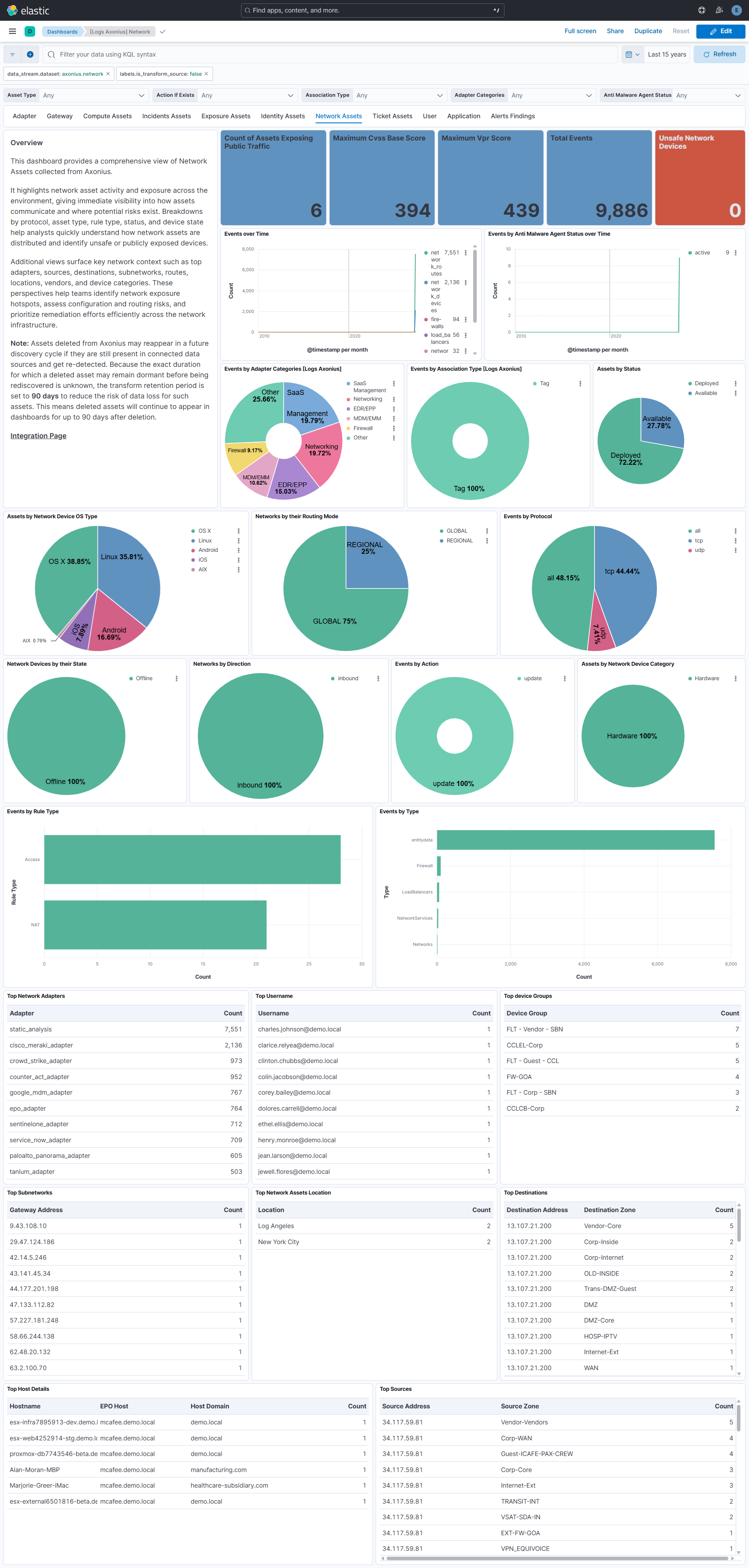Viewport: 749px width, 1568px height.
Task: Select the Unsafe Network Devices metric tile
Action: [x=700, y=178]
